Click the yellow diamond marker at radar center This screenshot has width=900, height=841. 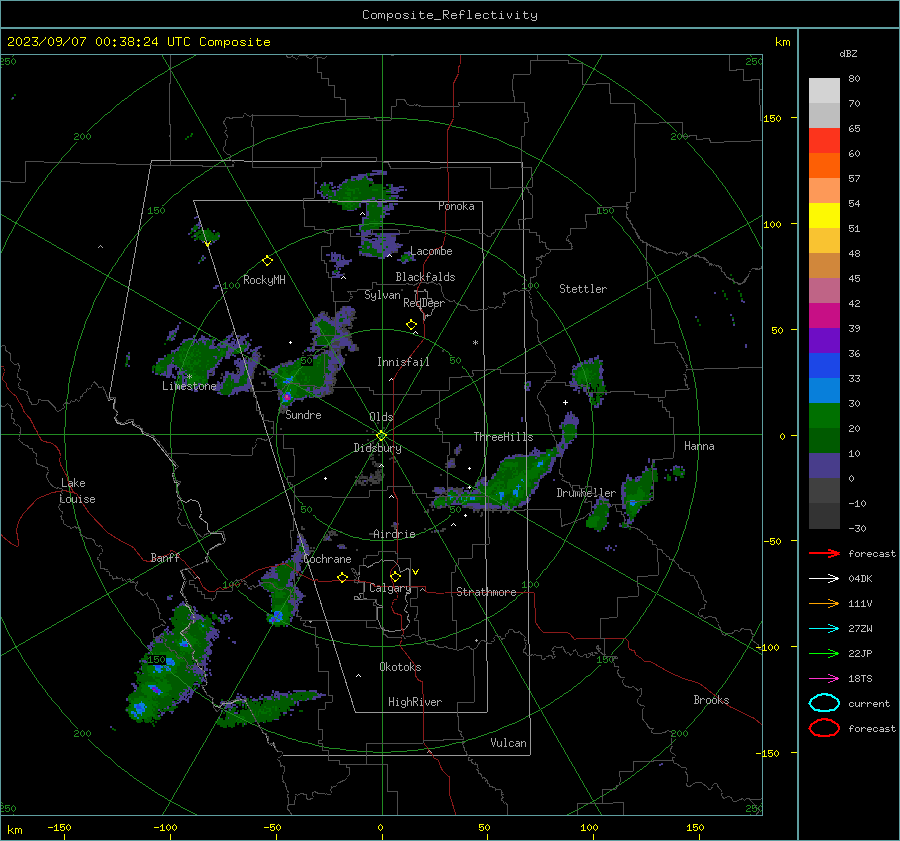[381, 436]
